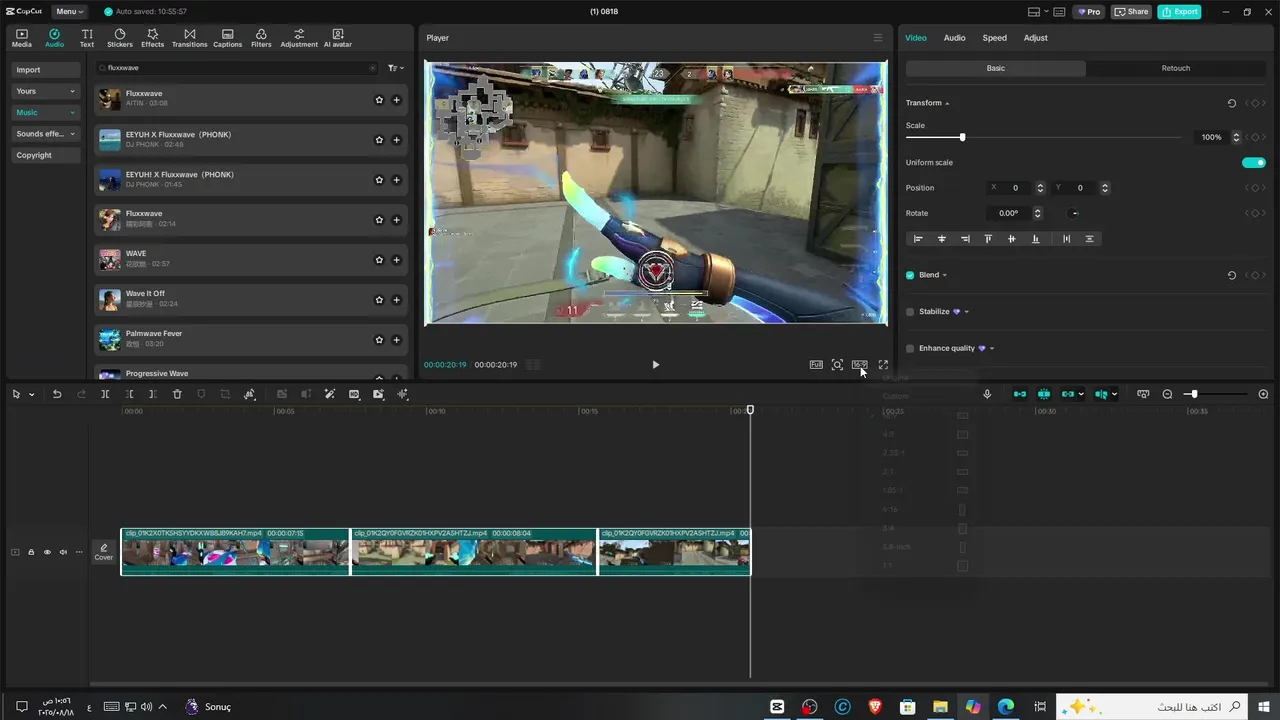
Task: Click the Cover edit icon on track
Action: (x=103, y=552)
